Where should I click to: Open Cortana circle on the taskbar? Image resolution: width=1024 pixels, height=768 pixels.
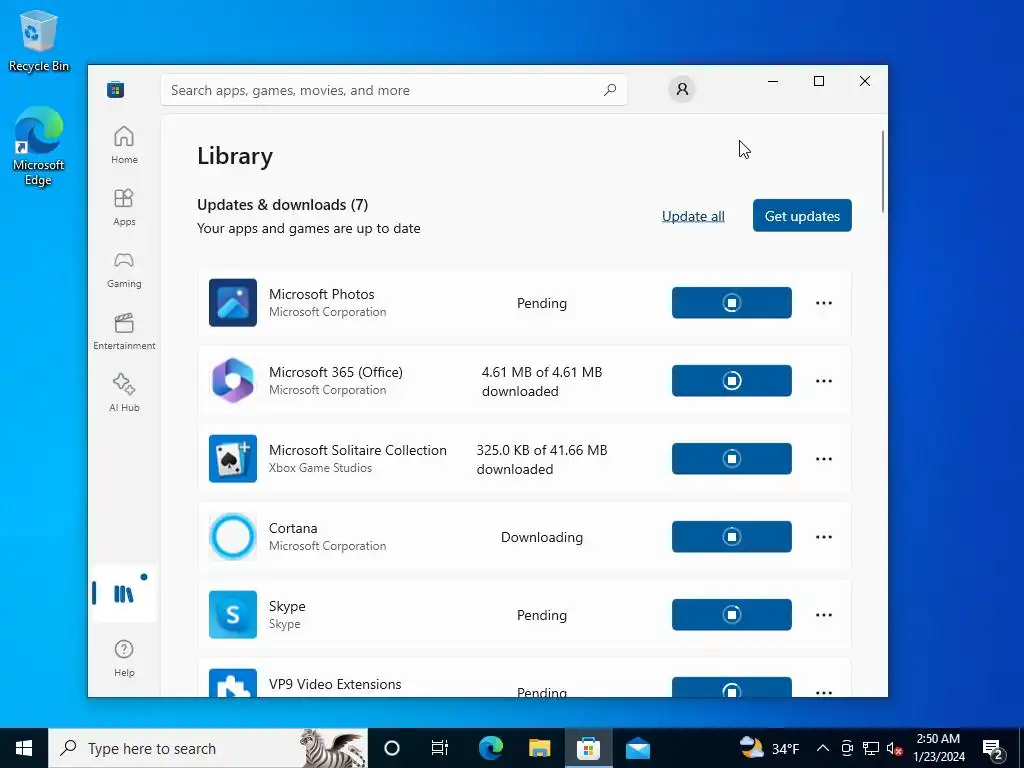click(392, 748)
